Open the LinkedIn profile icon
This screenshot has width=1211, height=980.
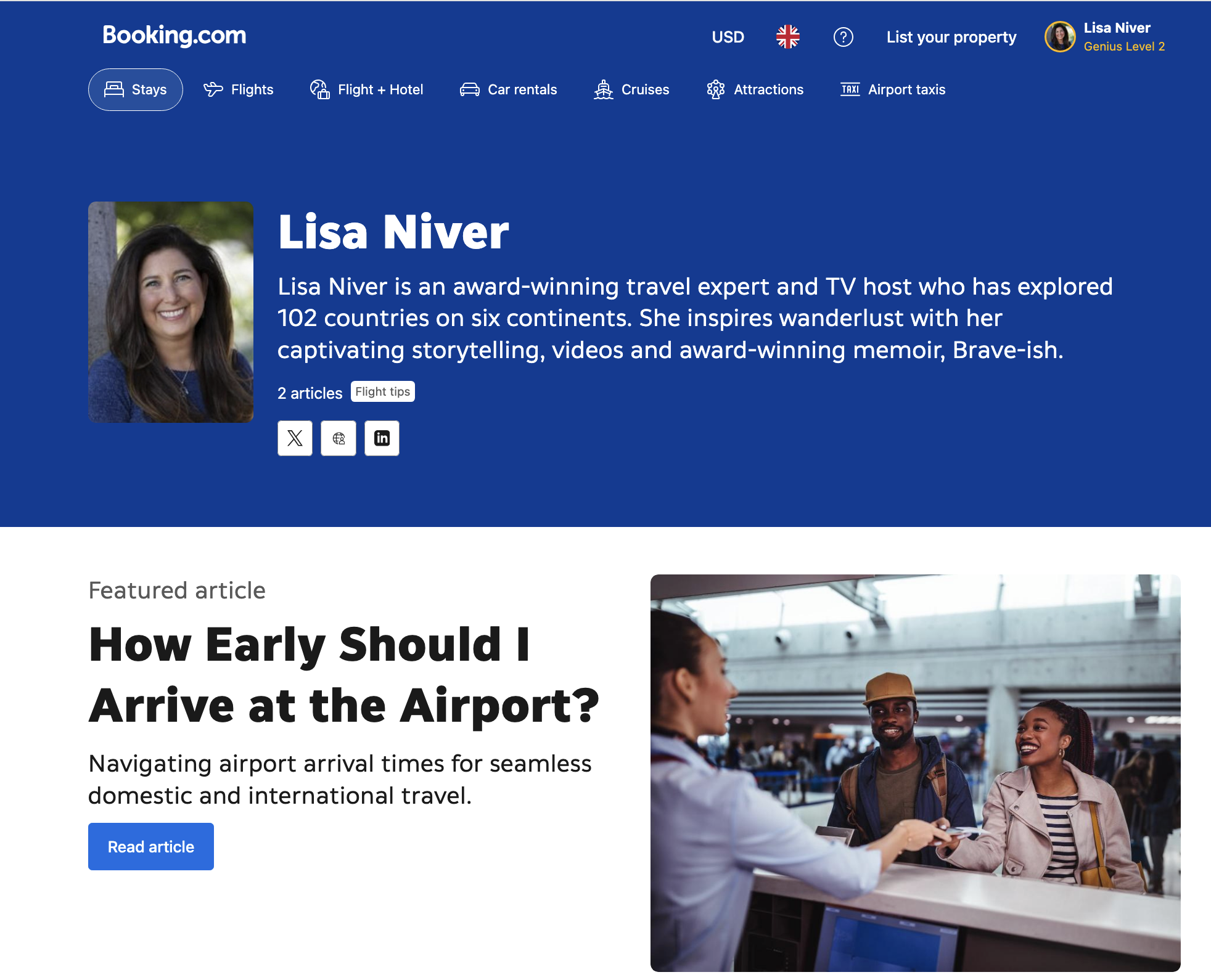[x=382, y=438]
